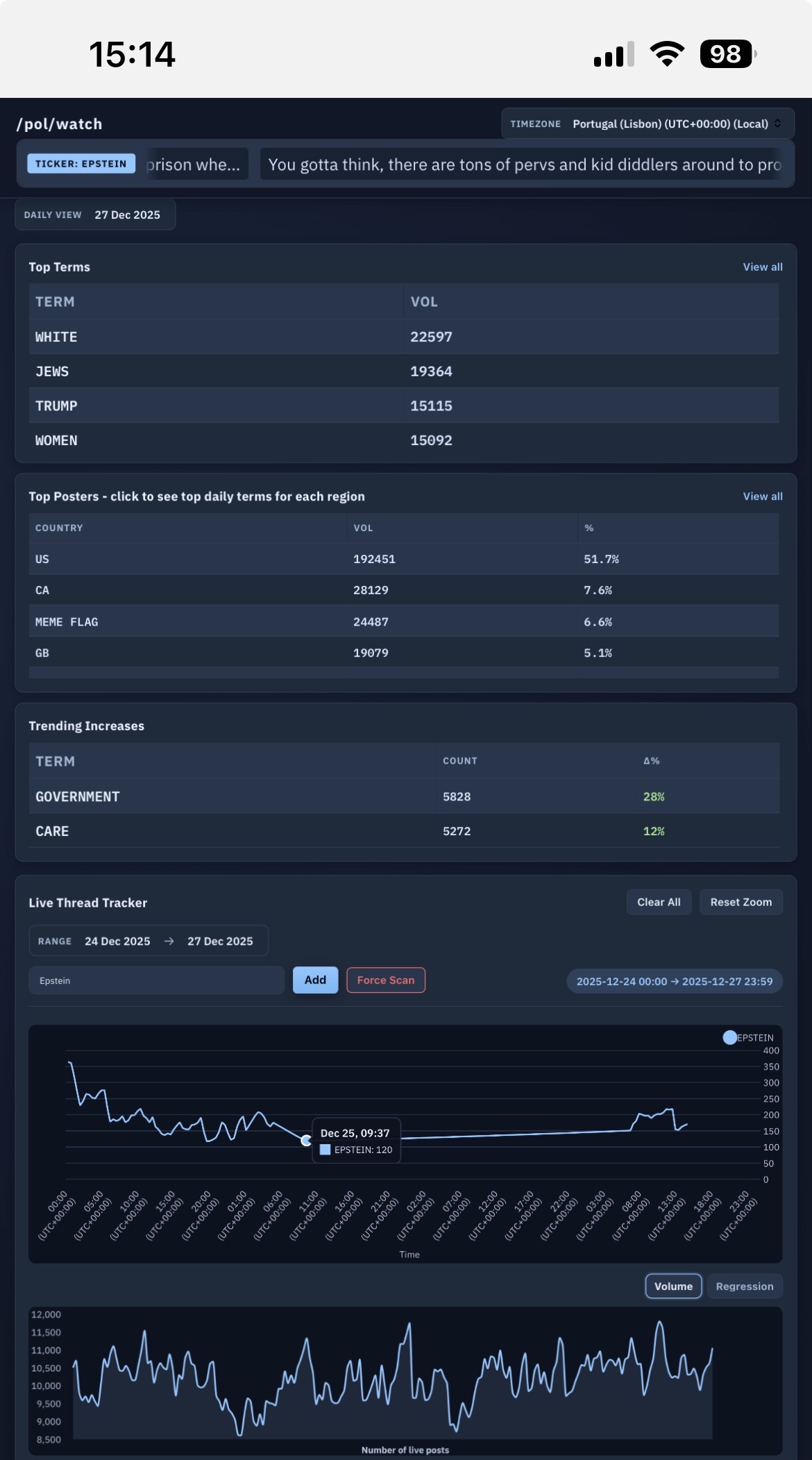812x1460 pixels.
Task: Click the date range pill 2025-12-24 to 2025-12-27
Action: 675,981
